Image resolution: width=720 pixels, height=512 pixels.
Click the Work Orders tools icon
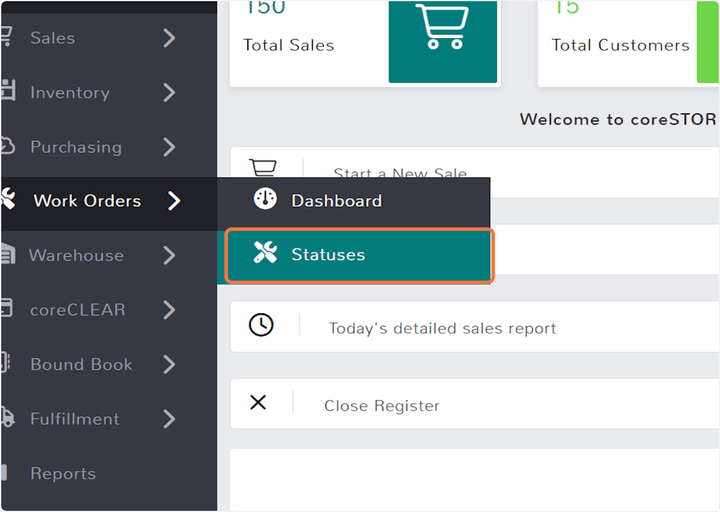[x=6, y=200]
